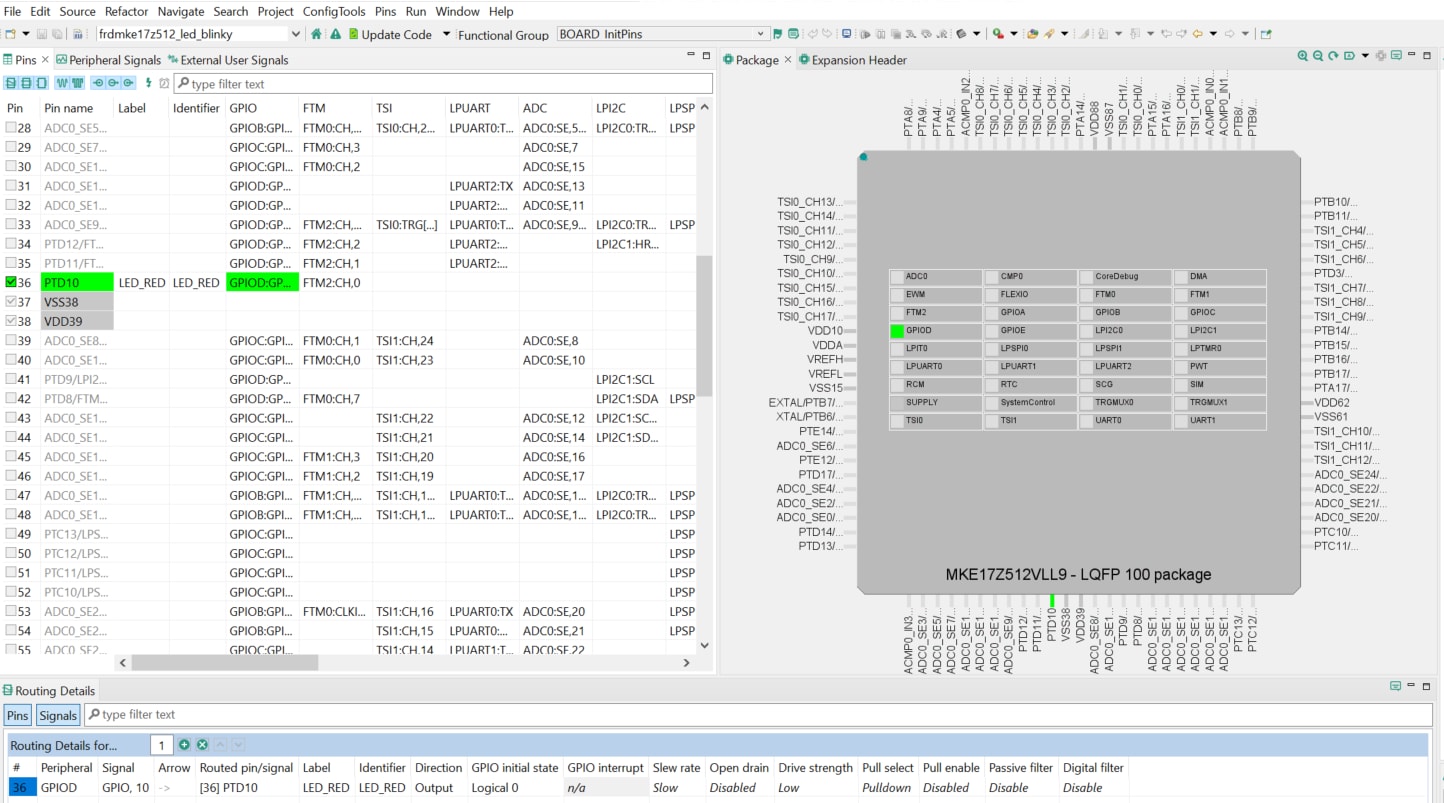Rotate the package view
This screenshot has width=1444, height=803.
[x=1333, y=56]
